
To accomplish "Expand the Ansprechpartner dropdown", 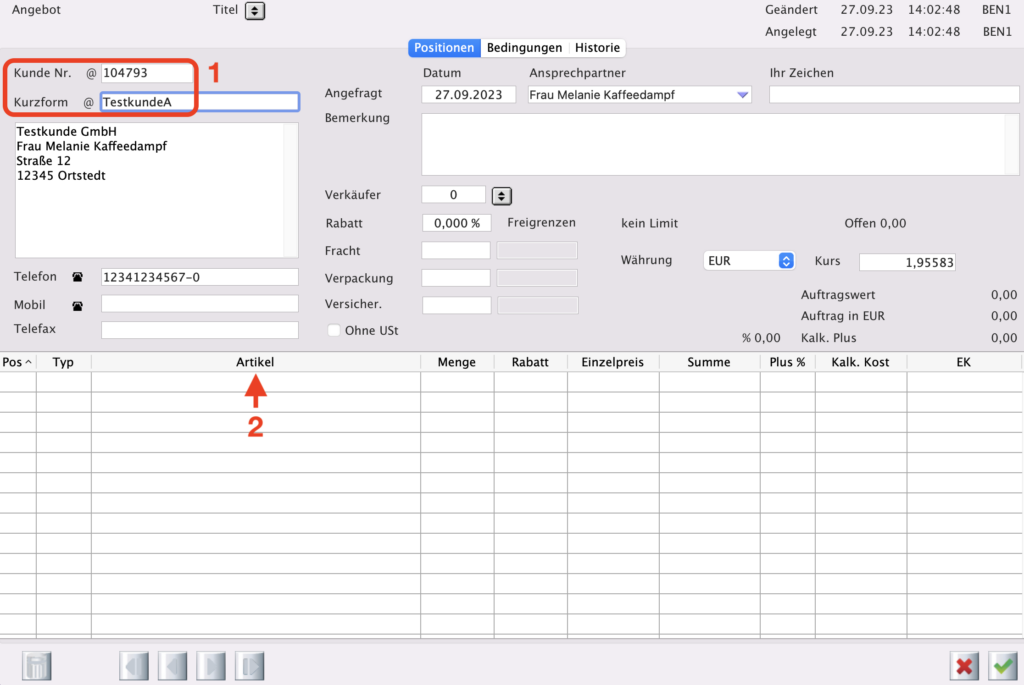I will 742,95.
